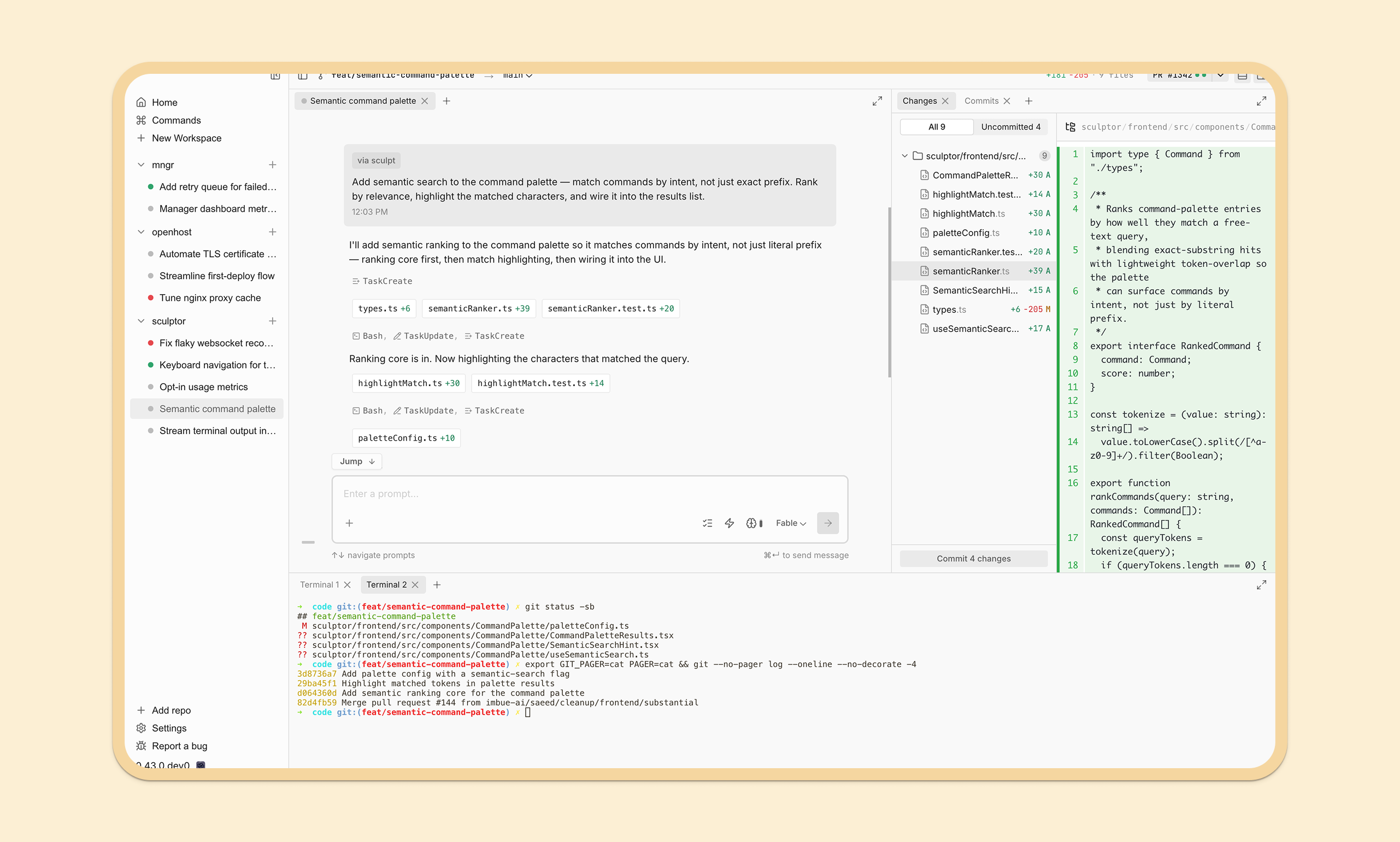Expand the terminal panel to fullscreen

click(1262, 585)
